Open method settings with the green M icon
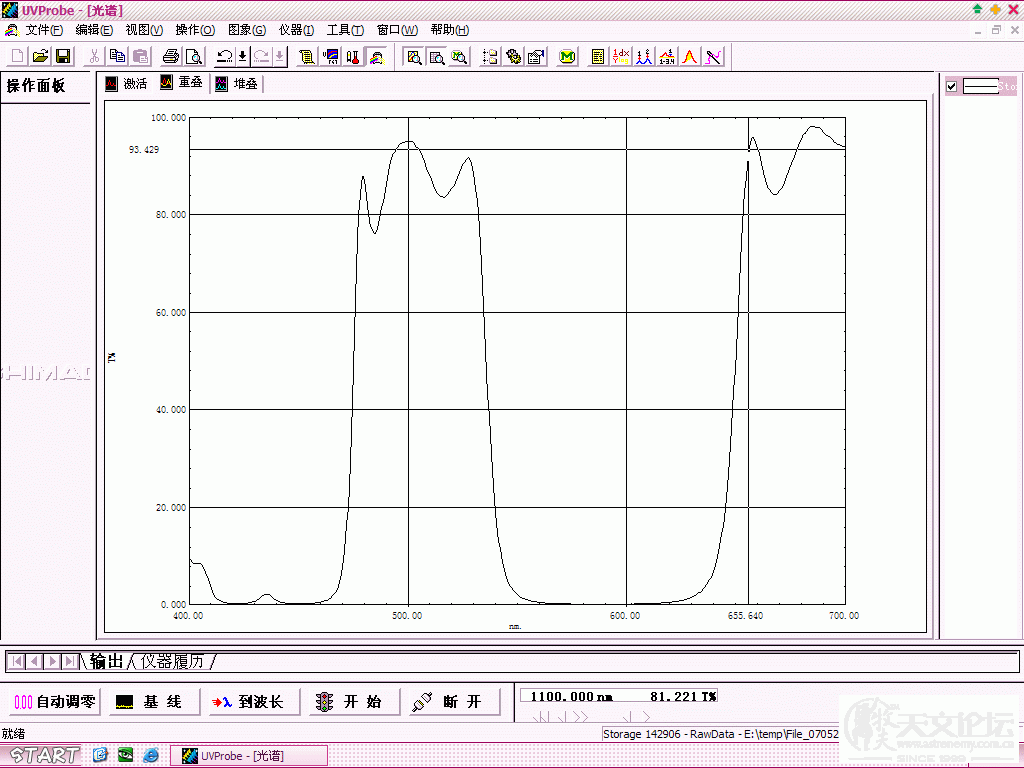Viewport: 1024px width, 768px height. click(568, 56)
